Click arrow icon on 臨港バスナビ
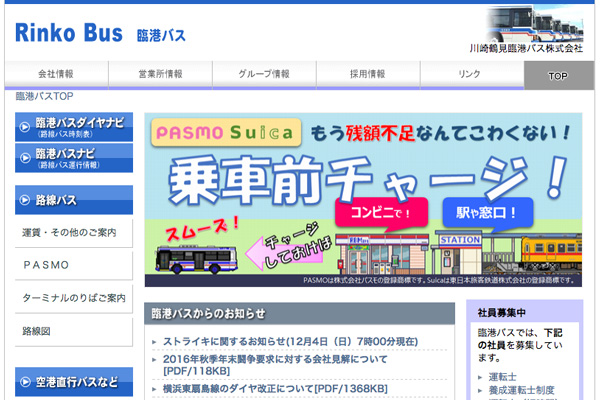 tap(25, 158)
